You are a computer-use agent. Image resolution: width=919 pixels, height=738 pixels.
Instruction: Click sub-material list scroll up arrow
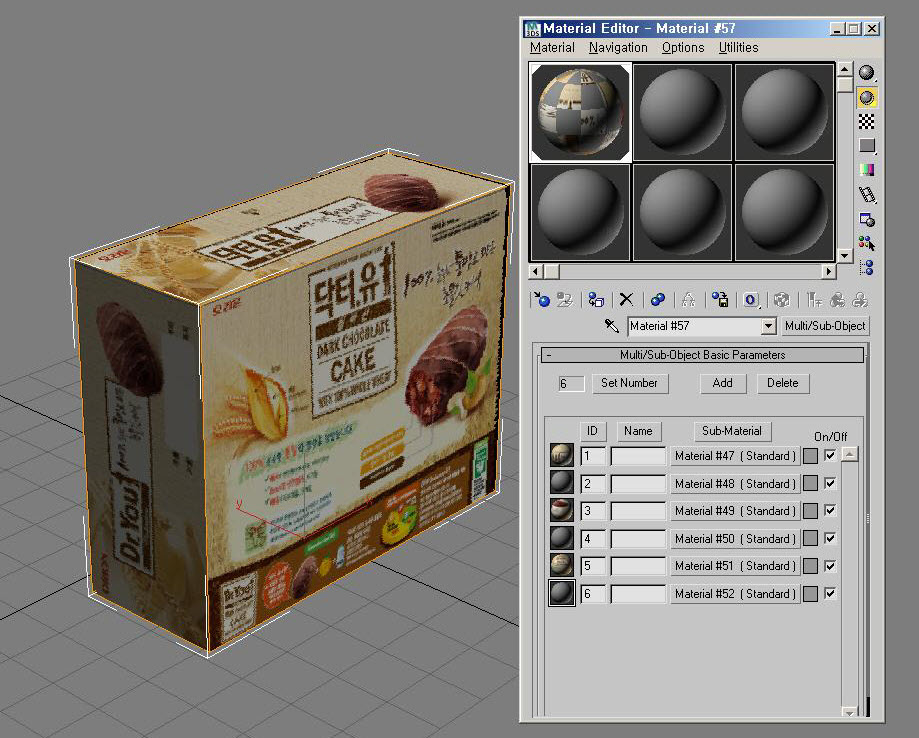pyautogui.click(x=850, y=454)
